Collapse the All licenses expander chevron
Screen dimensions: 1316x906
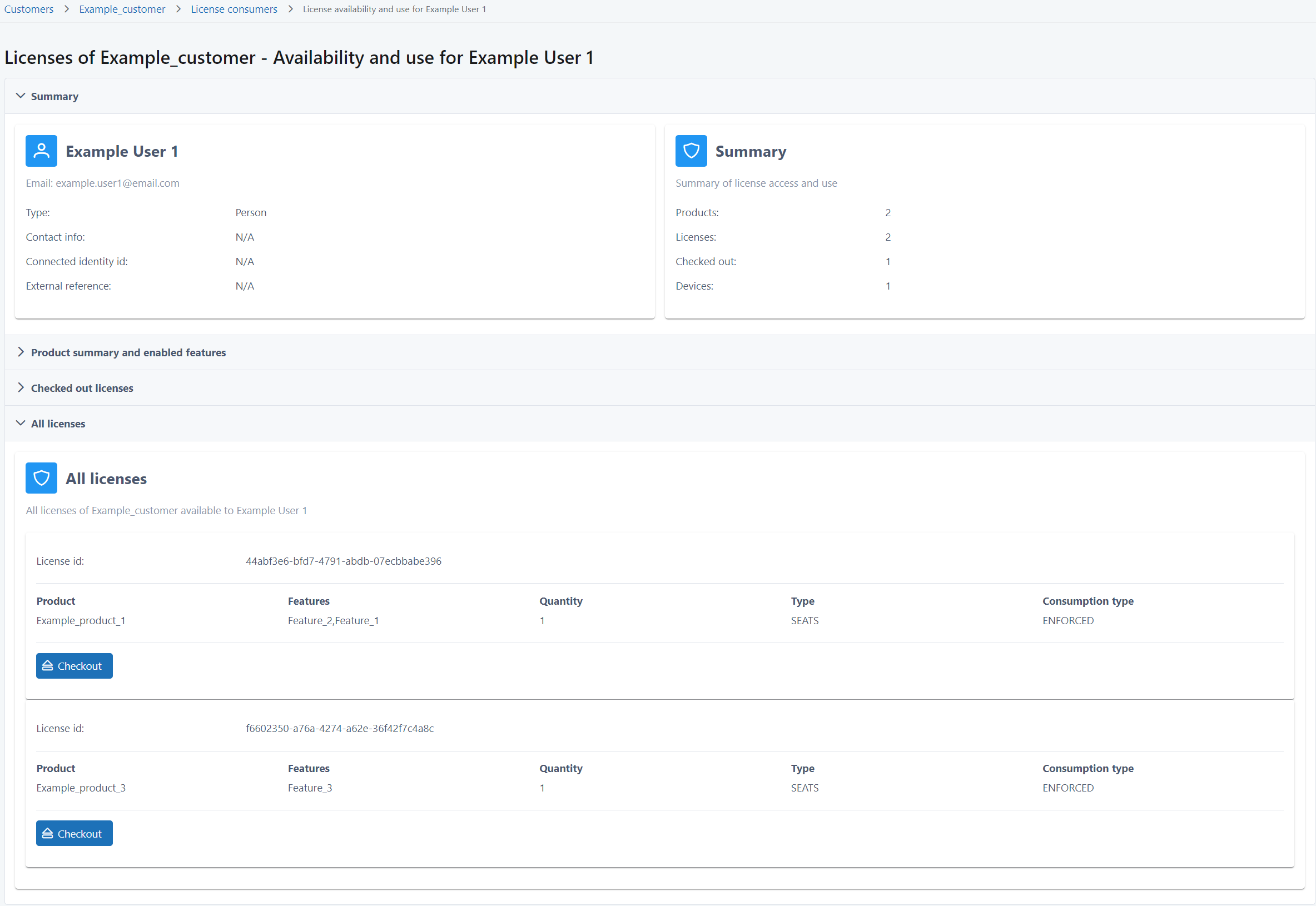pyautogui.click(x=21, y=423)
